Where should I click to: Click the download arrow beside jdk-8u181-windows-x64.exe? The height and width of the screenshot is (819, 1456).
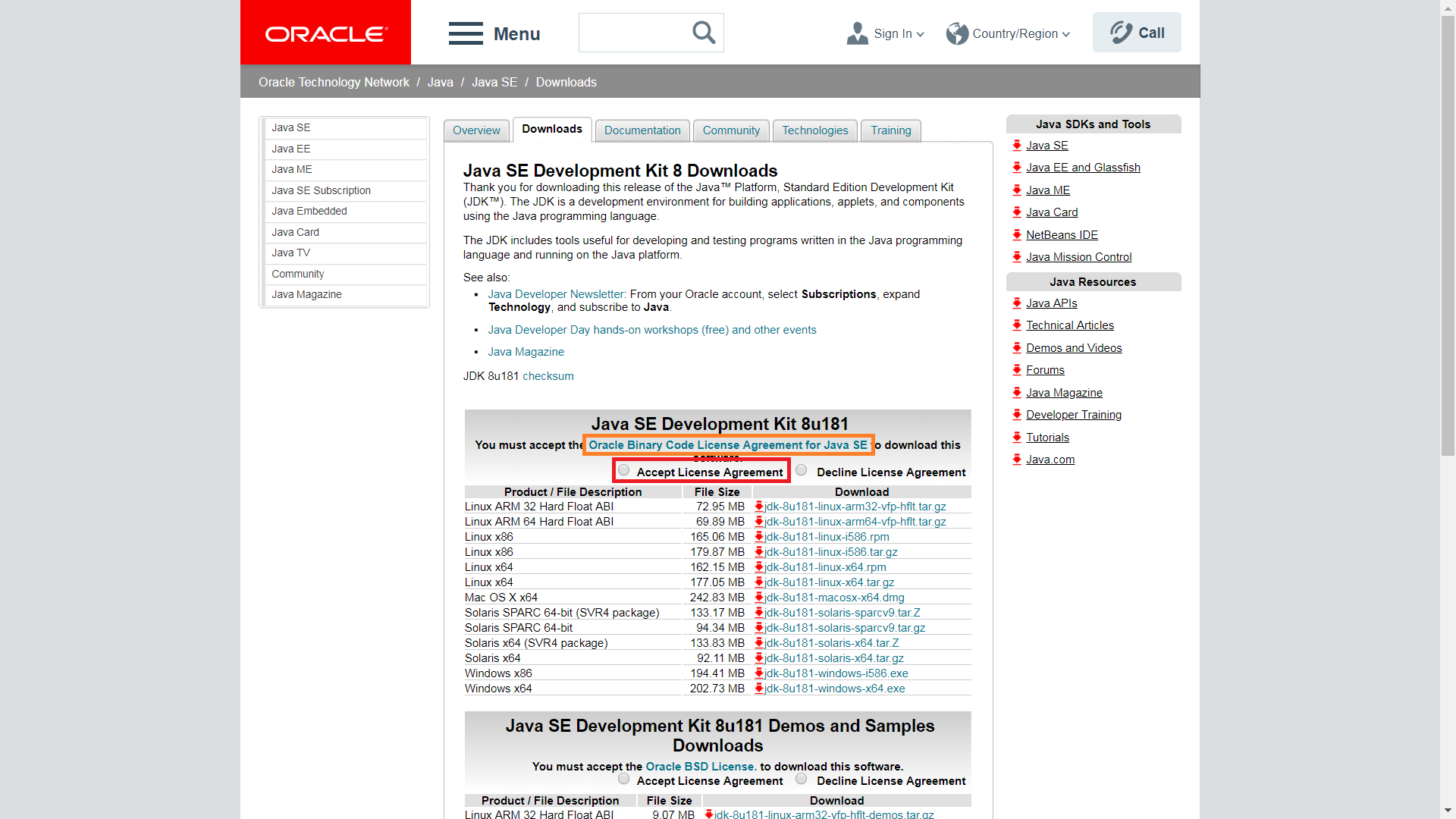point(759,689)
